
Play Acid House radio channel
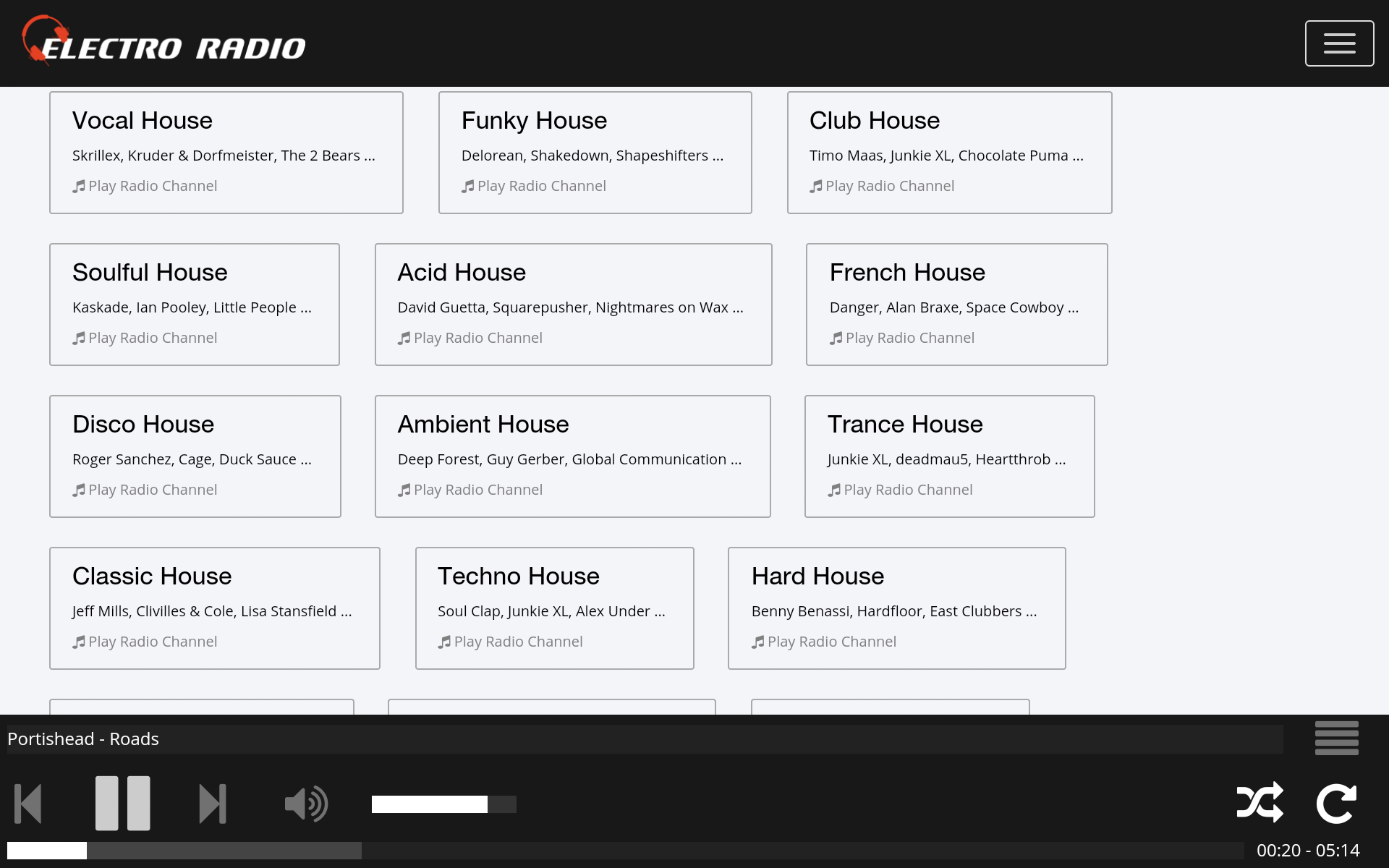tap(470, 338)
